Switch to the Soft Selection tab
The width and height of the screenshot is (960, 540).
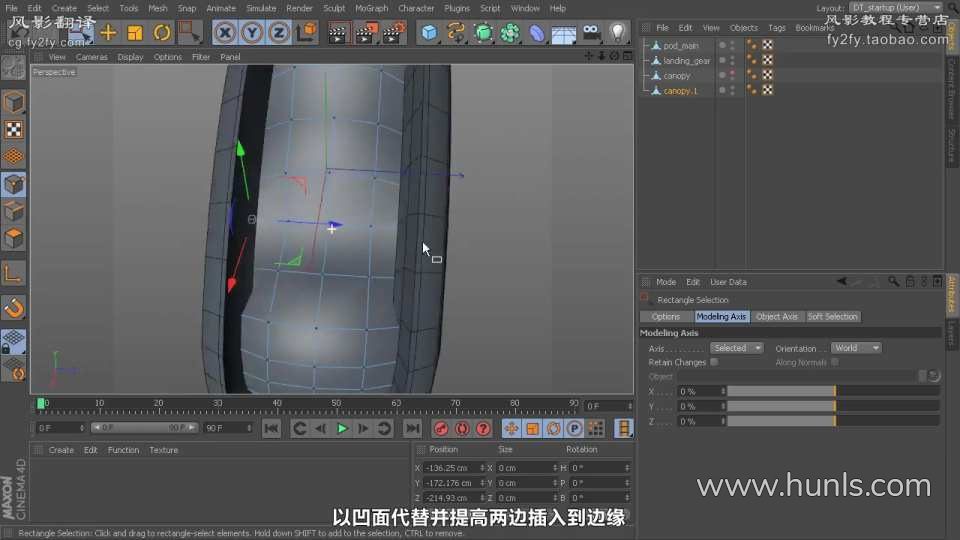click(832, 317)
